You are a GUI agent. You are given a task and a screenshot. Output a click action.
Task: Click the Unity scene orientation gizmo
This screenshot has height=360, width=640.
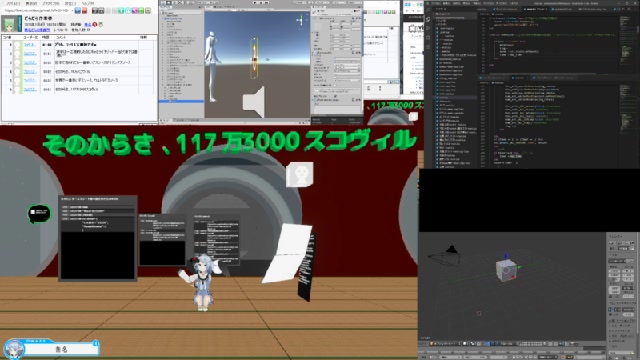coord(300,20)
